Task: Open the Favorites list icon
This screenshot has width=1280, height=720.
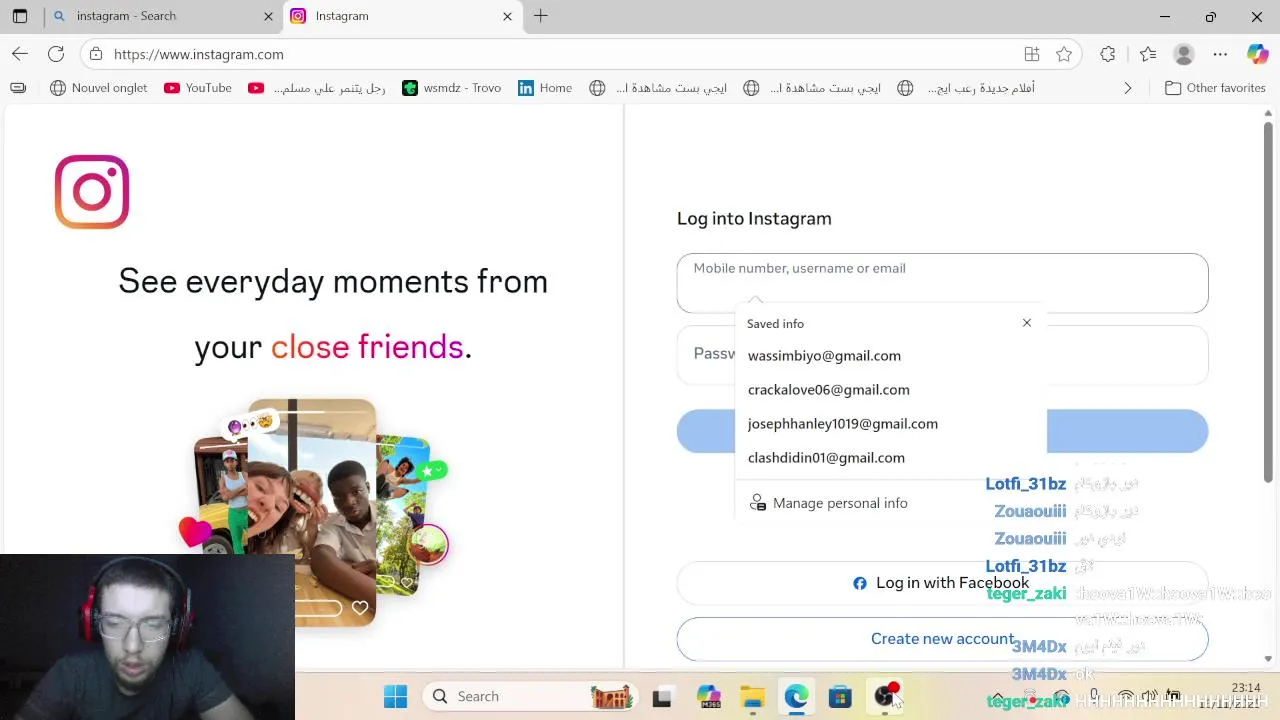Action: click(x=1148, y=54)
